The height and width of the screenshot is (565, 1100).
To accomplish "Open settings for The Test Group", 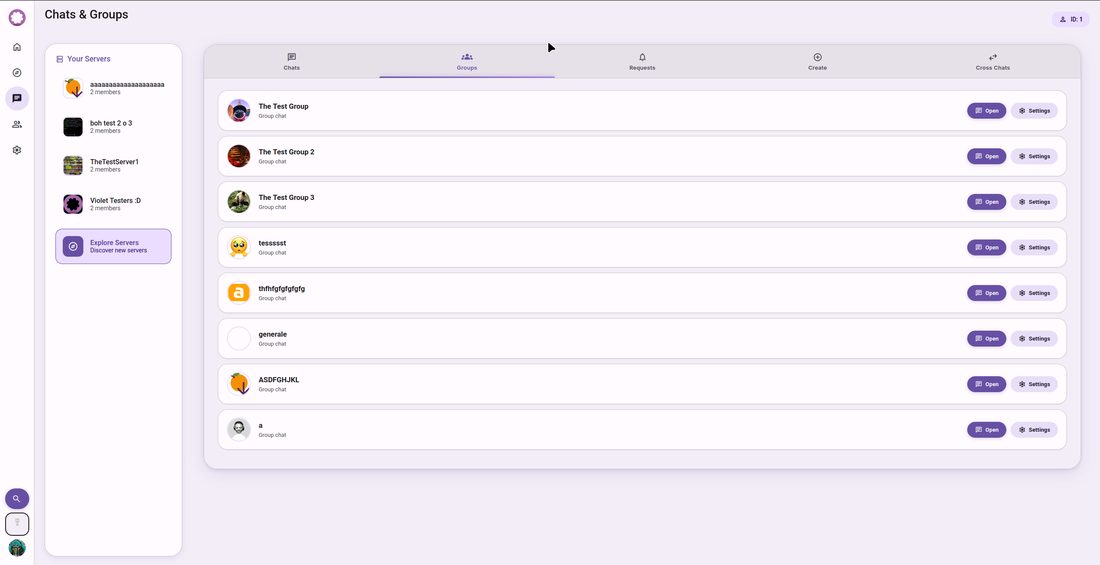I will pos(1034,111).
